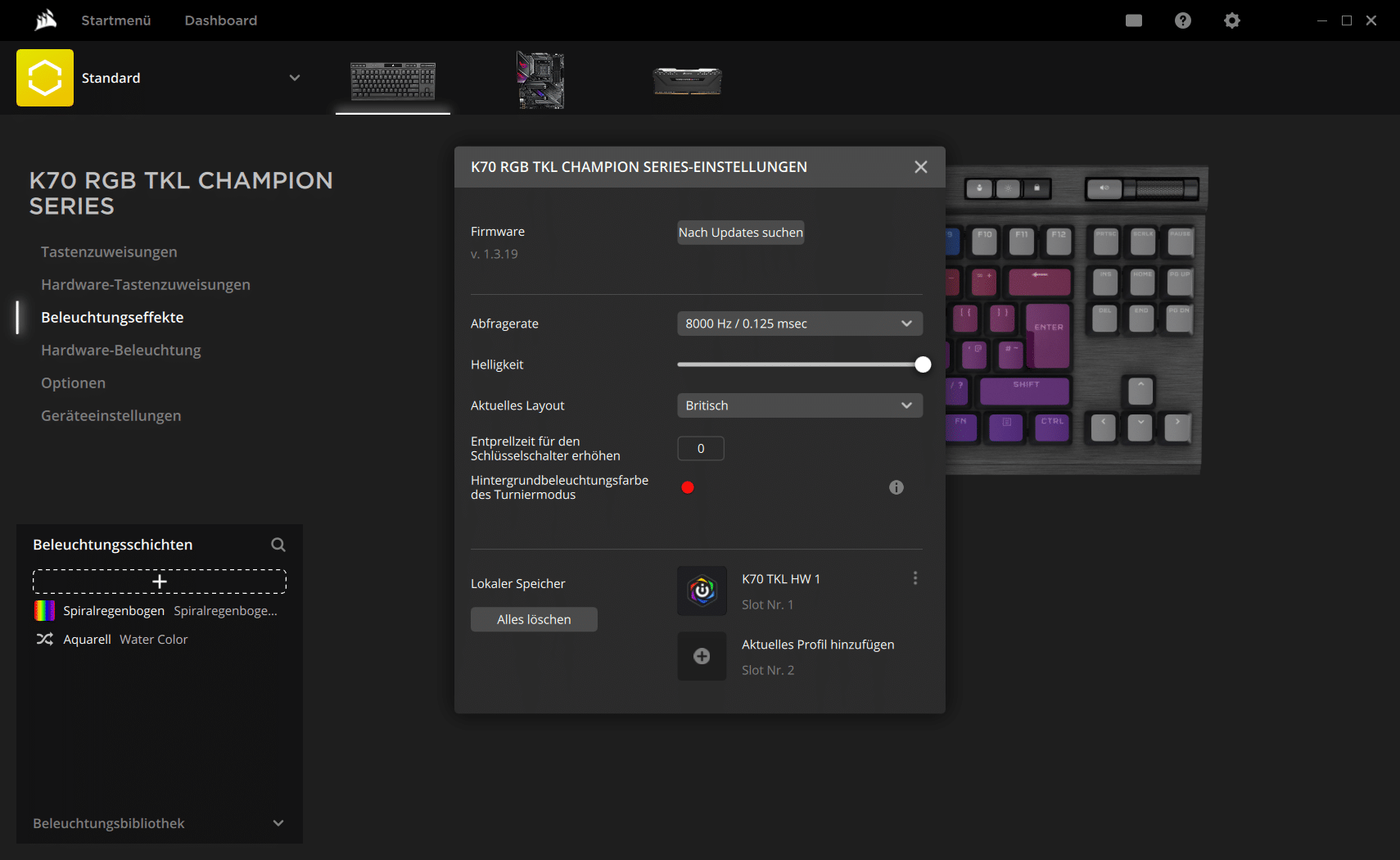Select the RAM memory device thumbnail

coord(687,81)
